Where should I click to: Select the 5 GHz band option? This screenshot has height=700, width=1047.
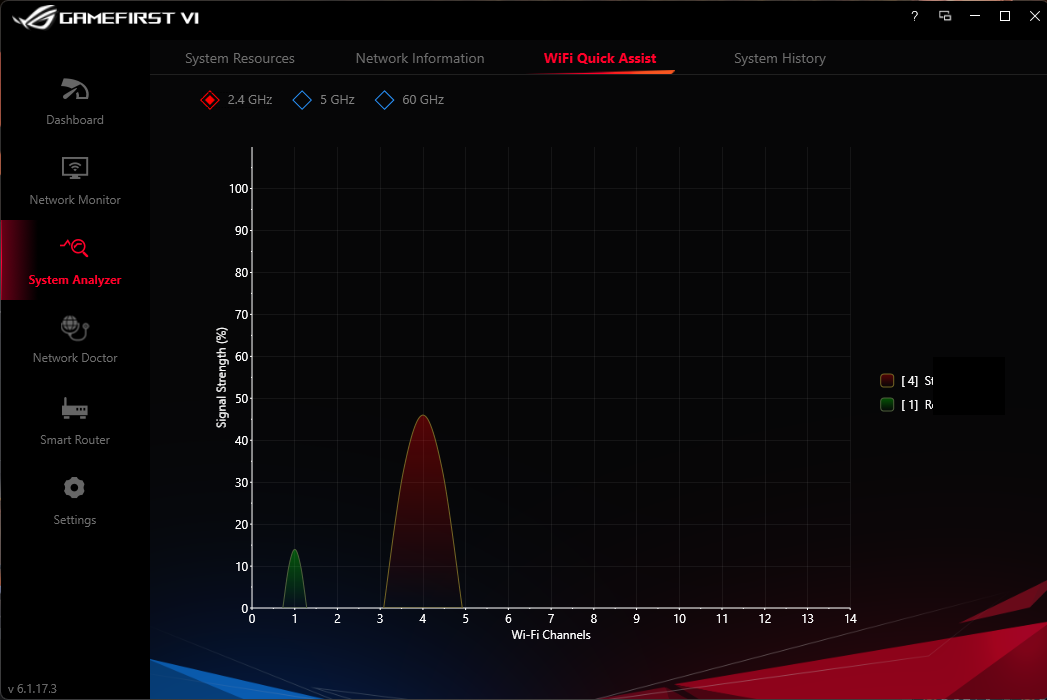324,100
